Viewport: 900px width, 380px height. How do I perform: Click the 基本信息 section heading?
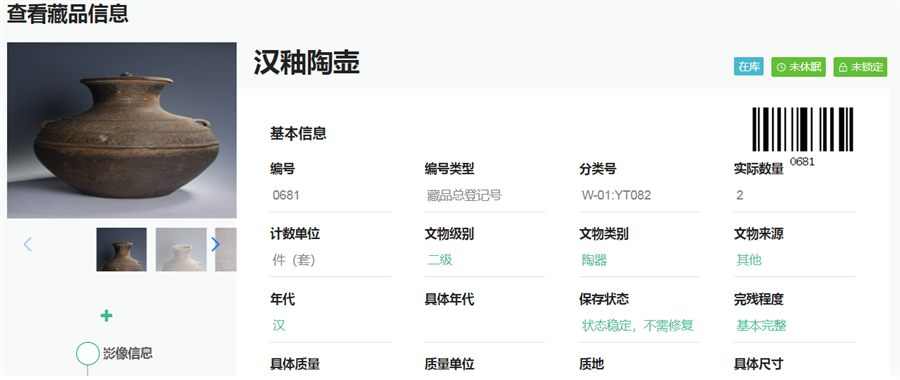pyautogui.click(x=298, y=134)
